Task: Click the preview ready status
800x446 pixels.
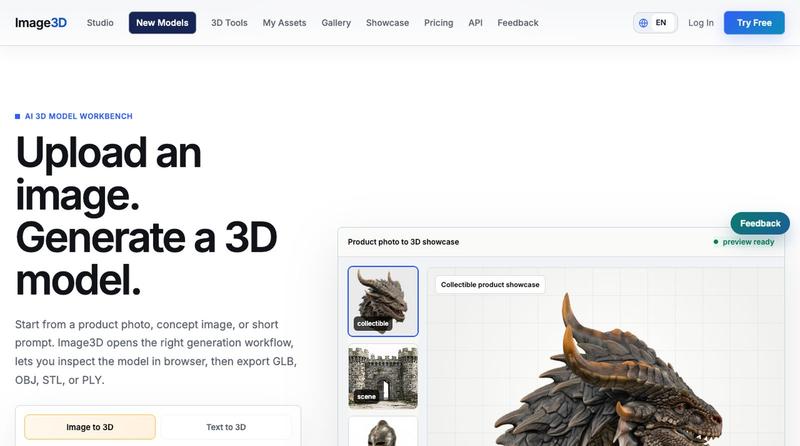Action: click(744, 242)
